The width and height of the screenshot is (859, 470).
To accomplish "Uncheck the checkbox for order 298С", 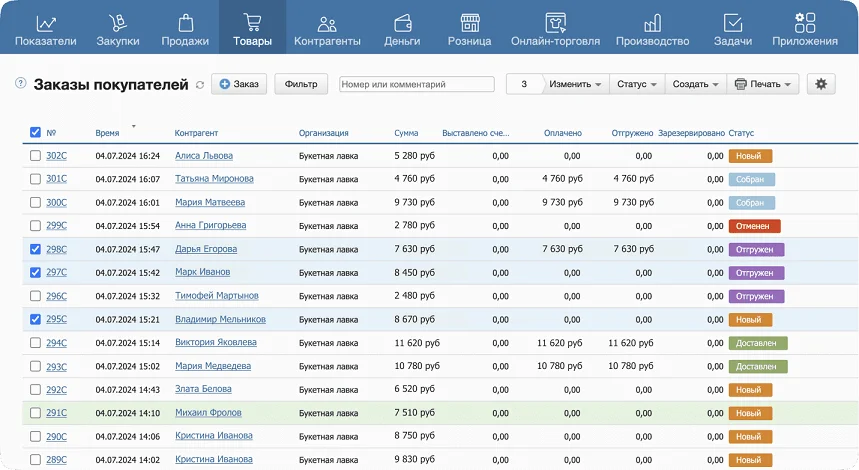I will point(36,249).
